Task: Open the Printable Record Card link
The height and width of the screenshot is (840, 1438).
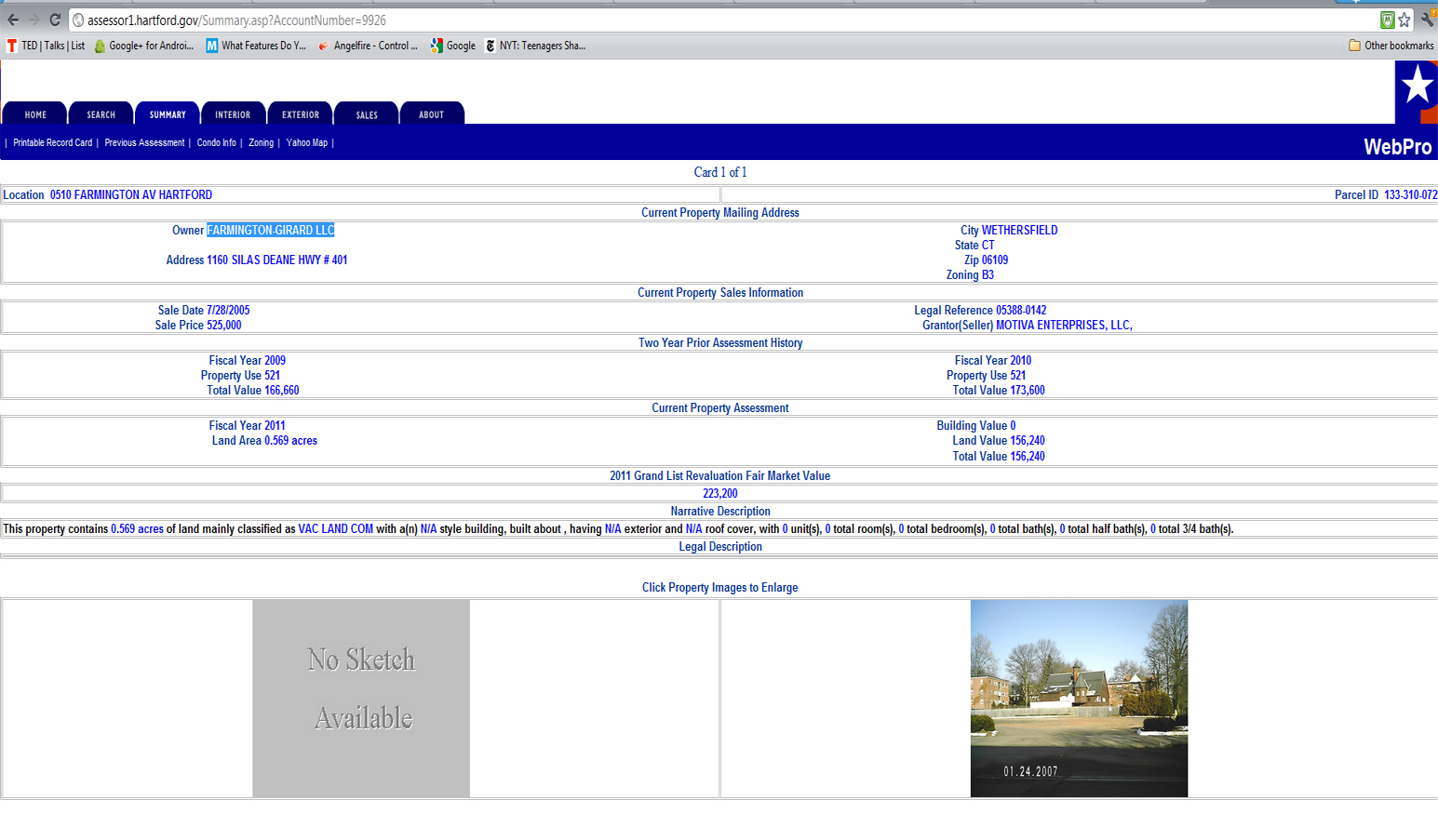Action: click(x=53, y=143)
